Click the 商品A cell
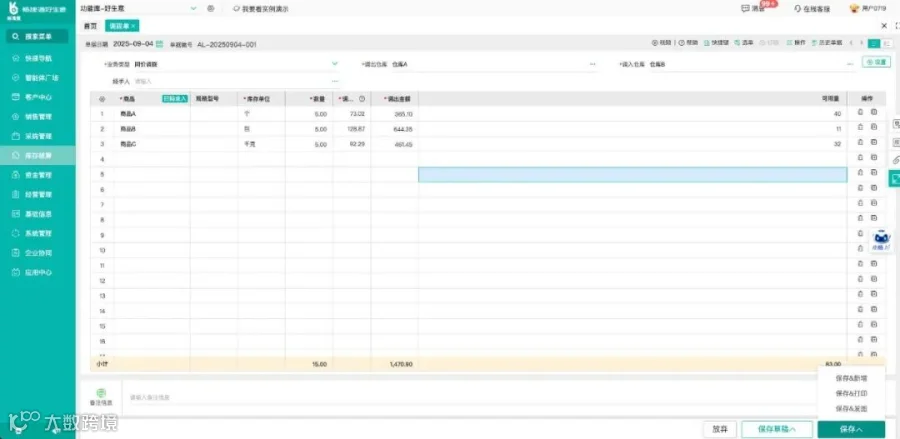Viewport: 900px width, 439px height. 152,114
